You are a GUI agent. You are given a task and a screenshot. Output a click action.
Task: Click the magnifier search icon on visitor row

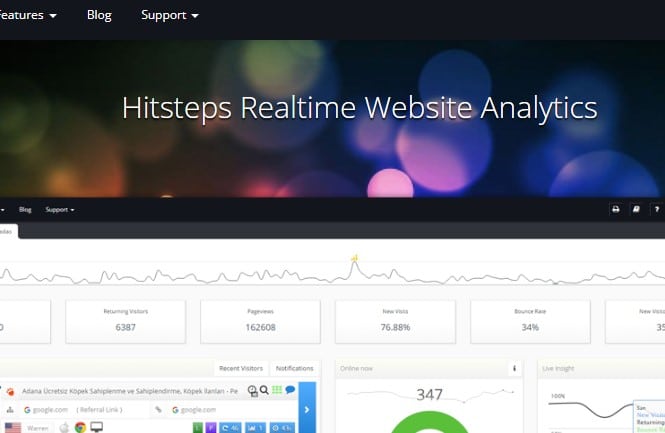click(x=264, y=390)
